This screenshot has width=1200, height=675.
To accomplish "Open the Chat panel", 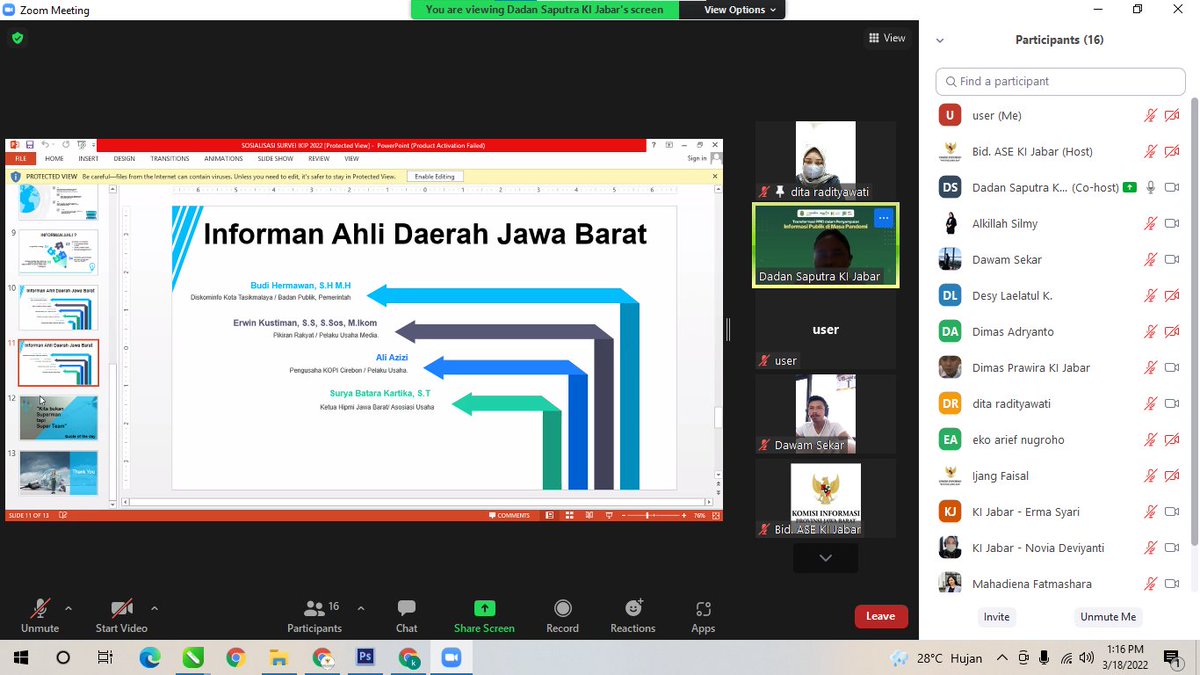I will [406, 615].
